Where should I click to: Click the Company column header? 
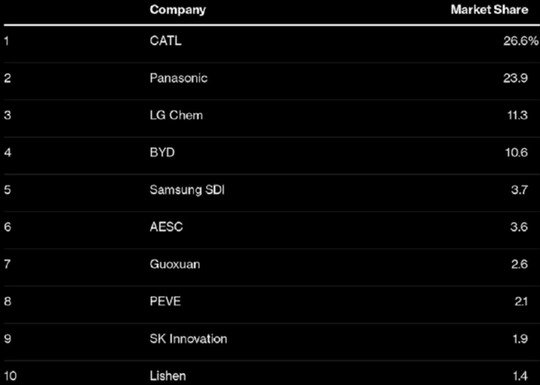[x=177, y=10]
